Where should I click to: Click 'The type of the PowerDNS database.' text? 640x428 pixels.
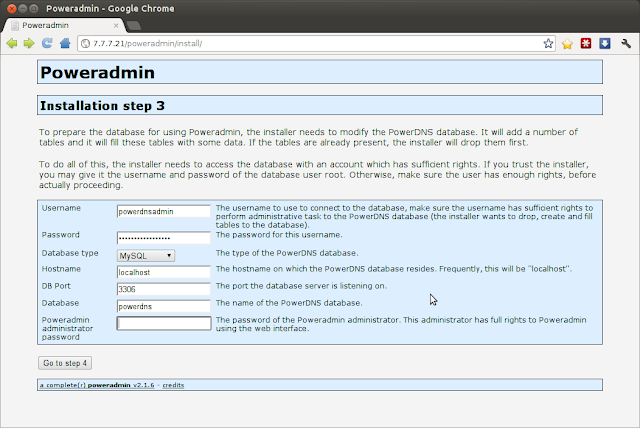tap(287, 253)
